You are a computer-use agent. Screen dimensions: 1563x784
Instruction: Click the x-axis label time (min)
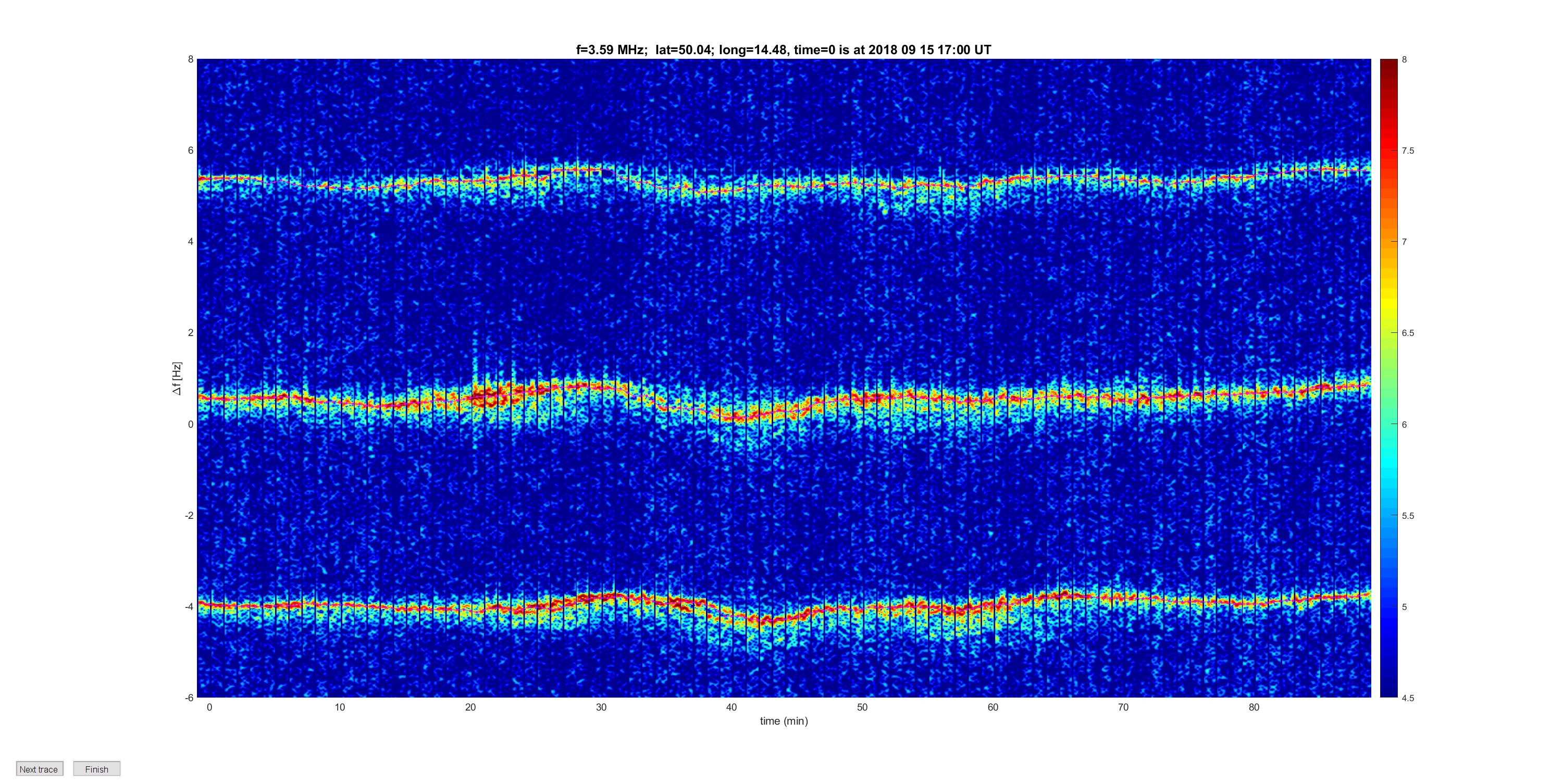point(784,721)
